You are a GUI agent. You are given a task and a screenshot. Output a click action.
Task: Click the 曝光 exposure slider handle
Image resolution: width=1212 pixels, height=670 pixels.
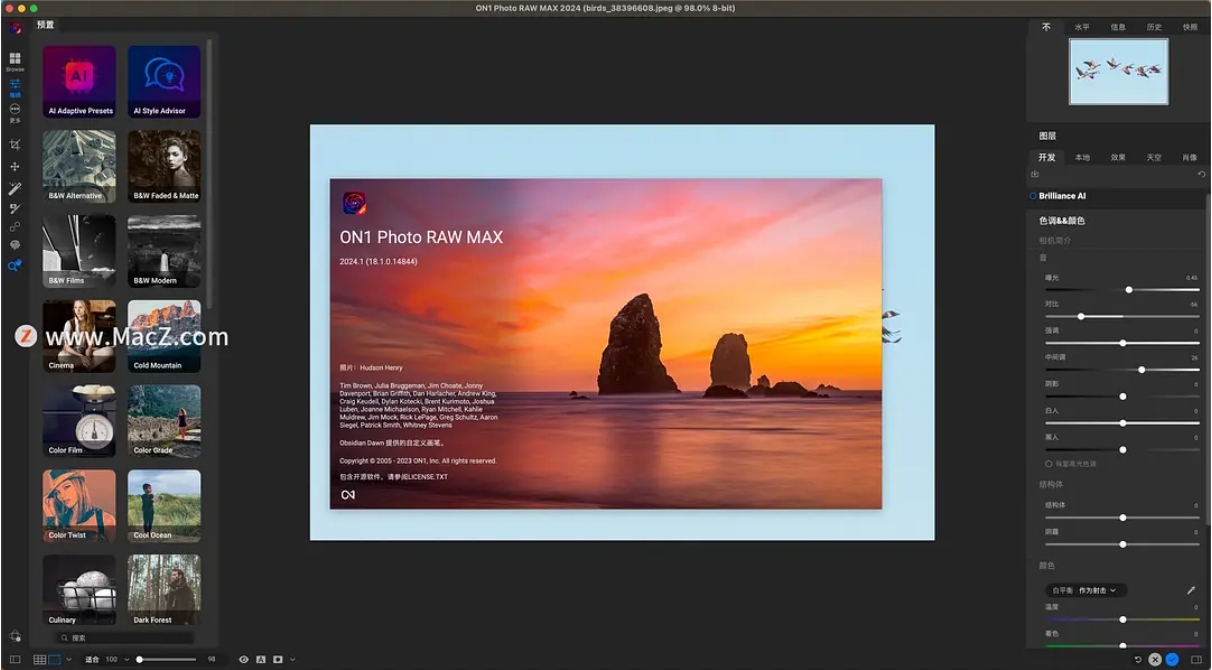point(1129,290)
